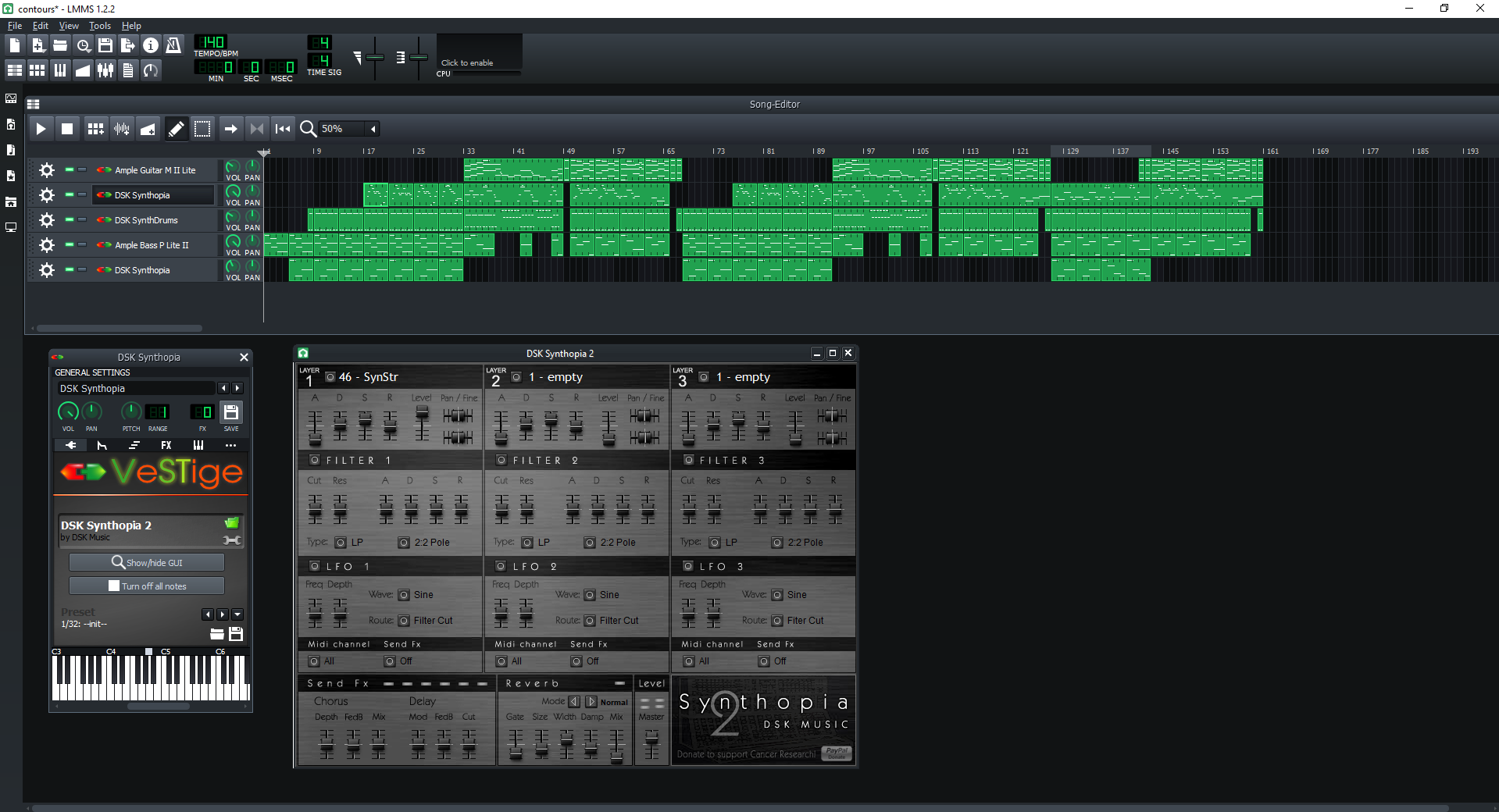Adjust the master volume slider
1499x812 pixels.
(375, 57)
